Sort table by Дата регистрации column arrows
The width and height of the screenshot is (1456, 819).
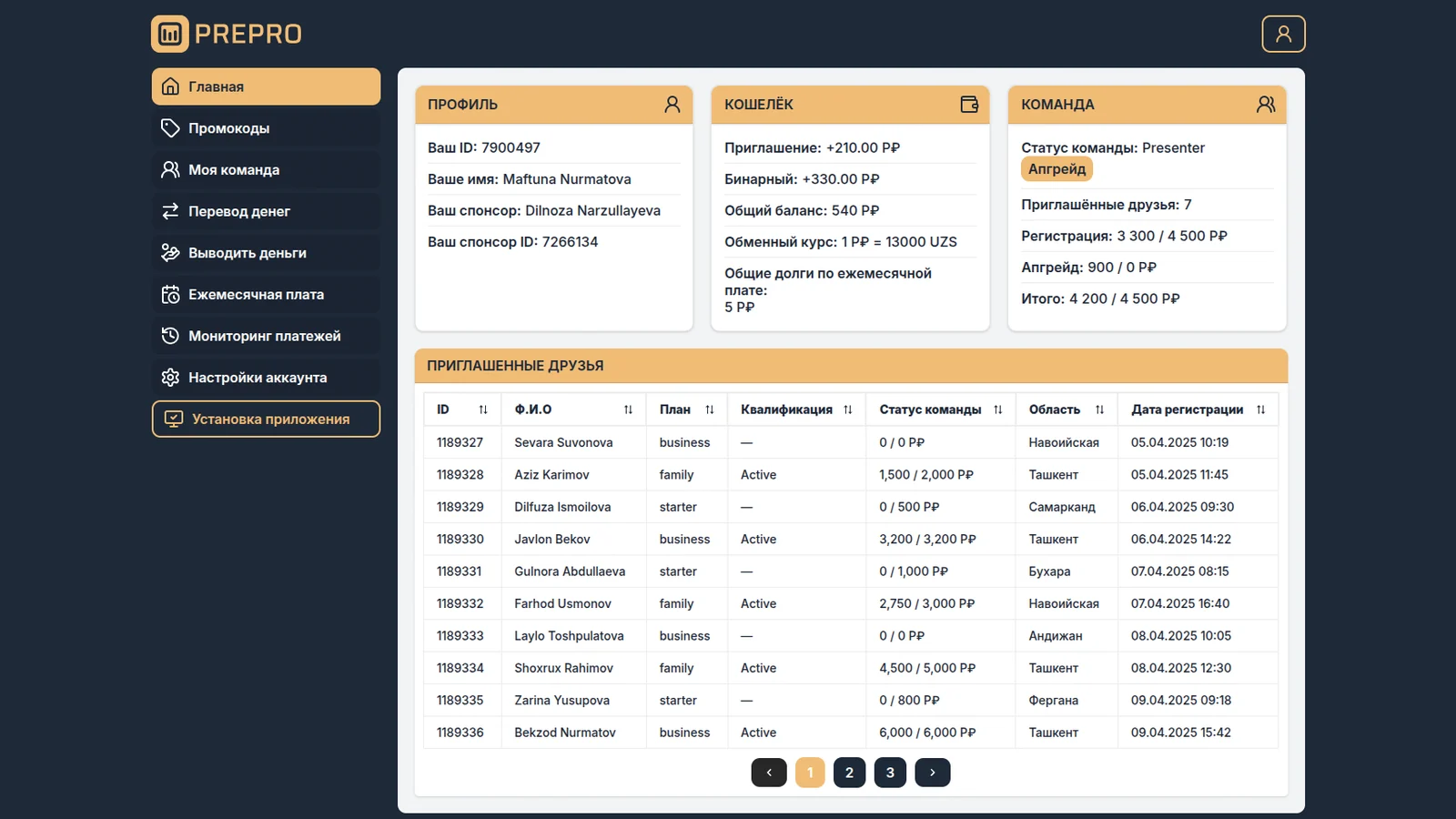point(1260,409)
